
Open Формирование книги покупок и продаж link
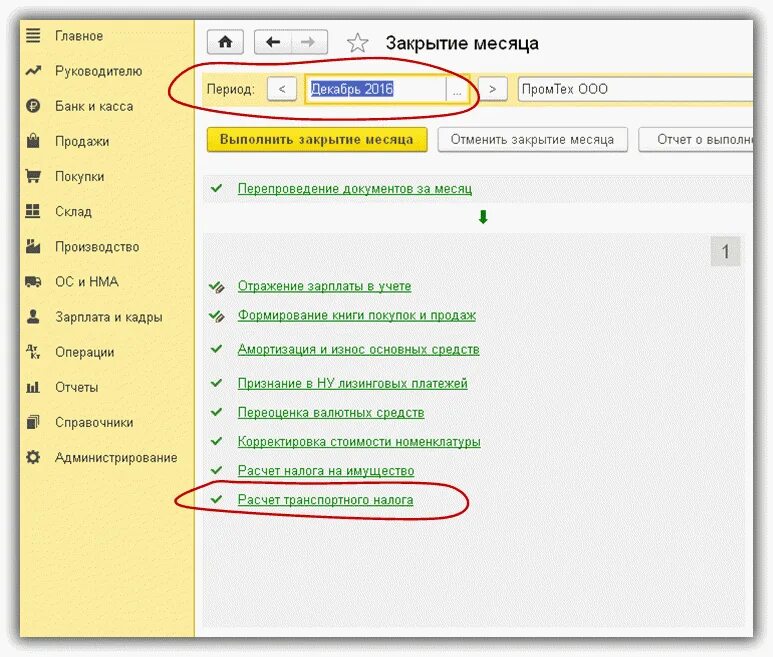coord(356,315)
